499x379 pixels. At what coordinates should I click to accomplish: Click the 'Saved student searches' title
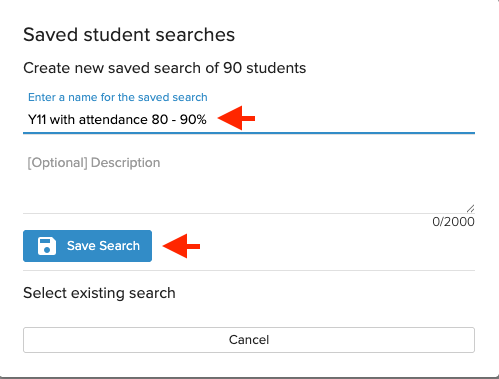coord(129,34)
